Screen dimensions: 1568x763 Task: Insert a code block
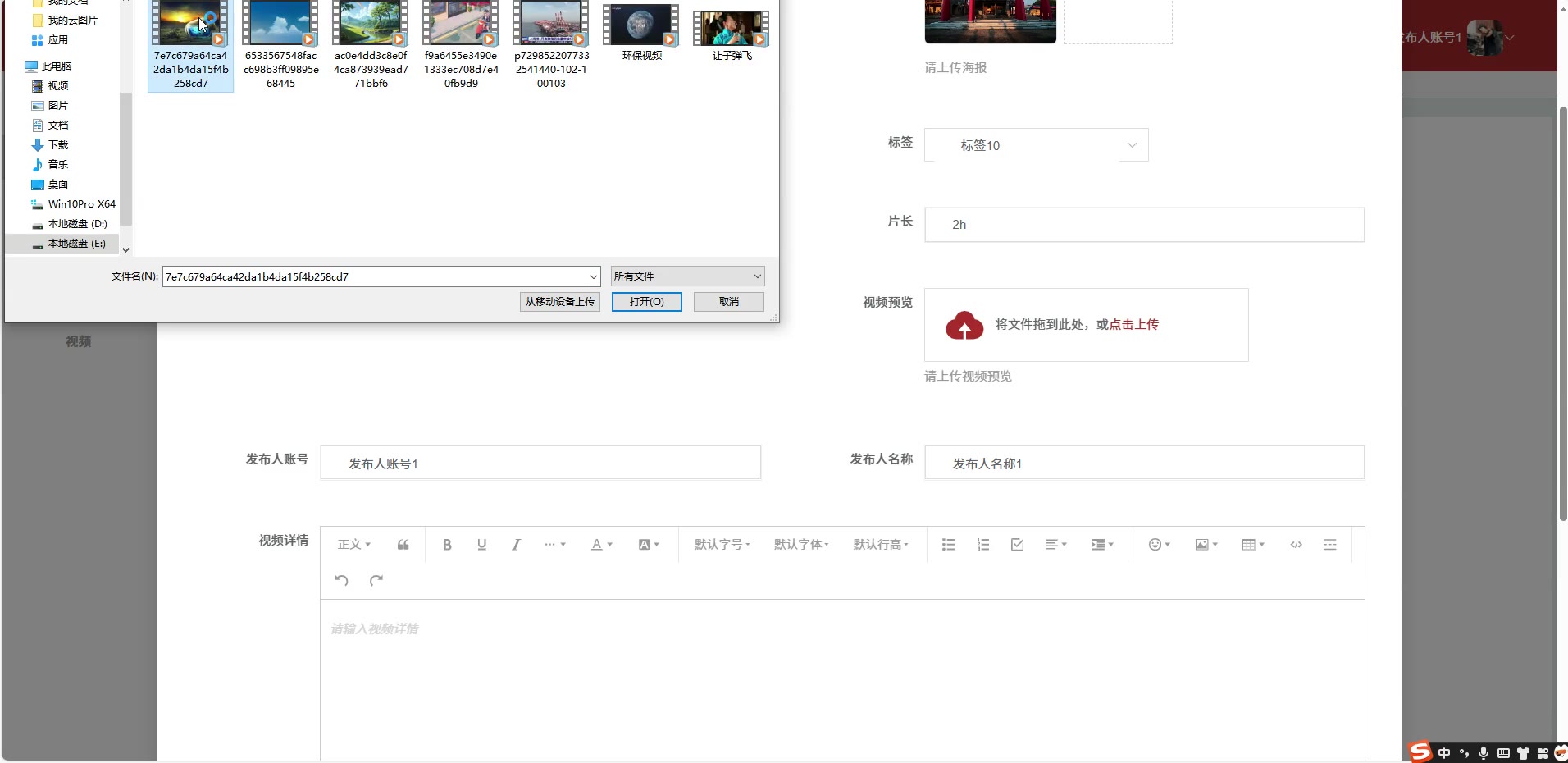tap(1296, 545)
